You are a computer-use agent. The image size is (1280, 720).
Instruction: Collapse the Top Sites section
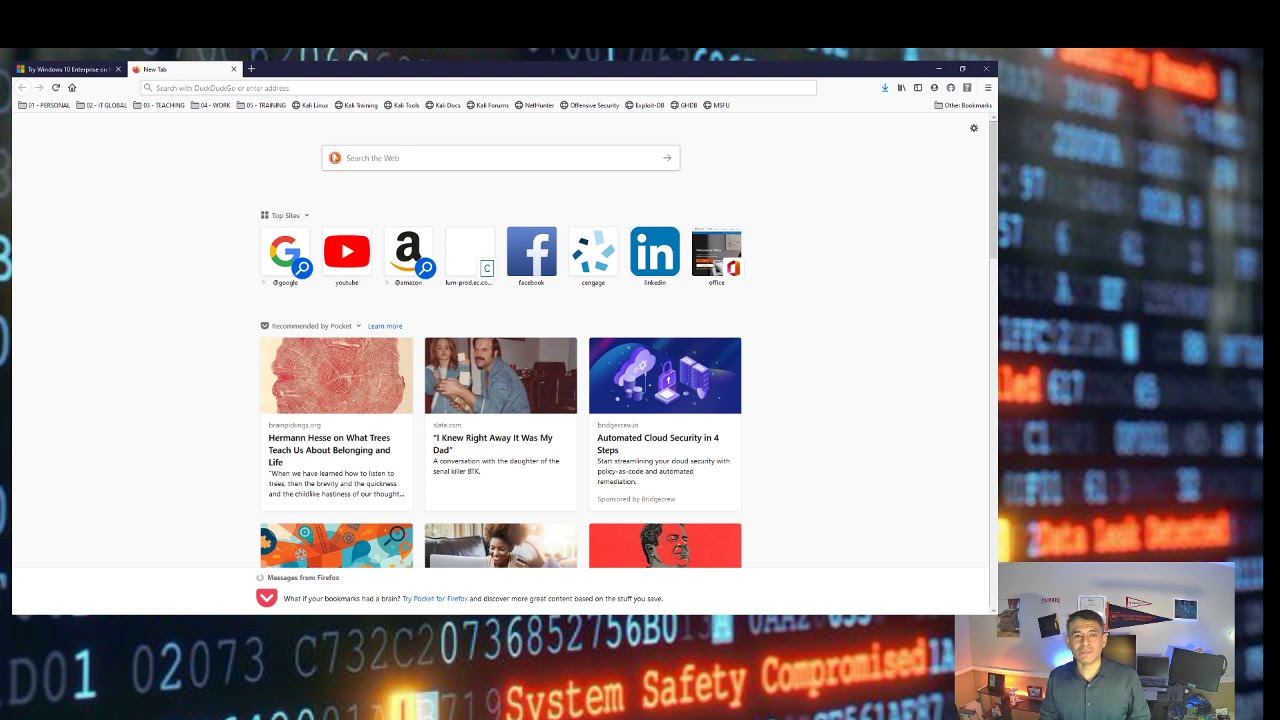tap(306, 215)
